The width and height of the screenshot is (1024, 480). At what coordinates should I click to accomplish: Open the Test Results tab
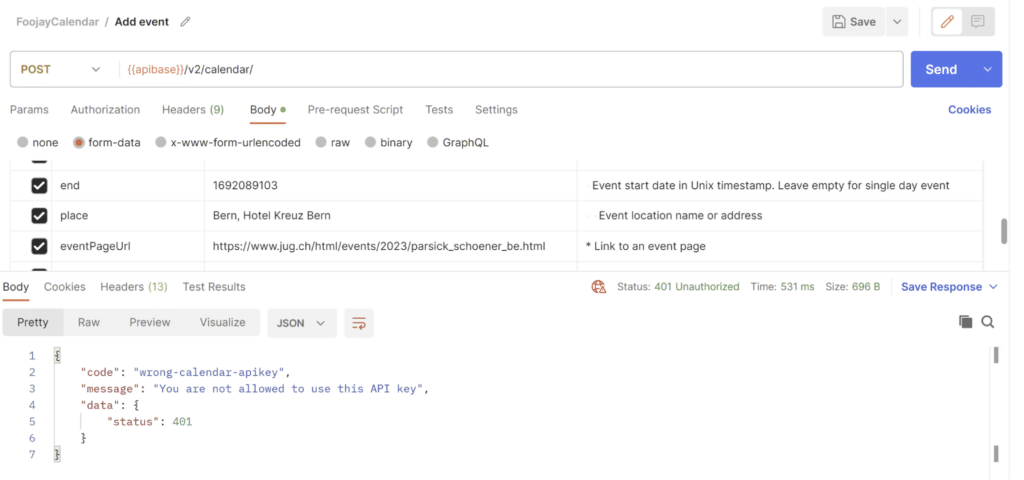(214, 287)
